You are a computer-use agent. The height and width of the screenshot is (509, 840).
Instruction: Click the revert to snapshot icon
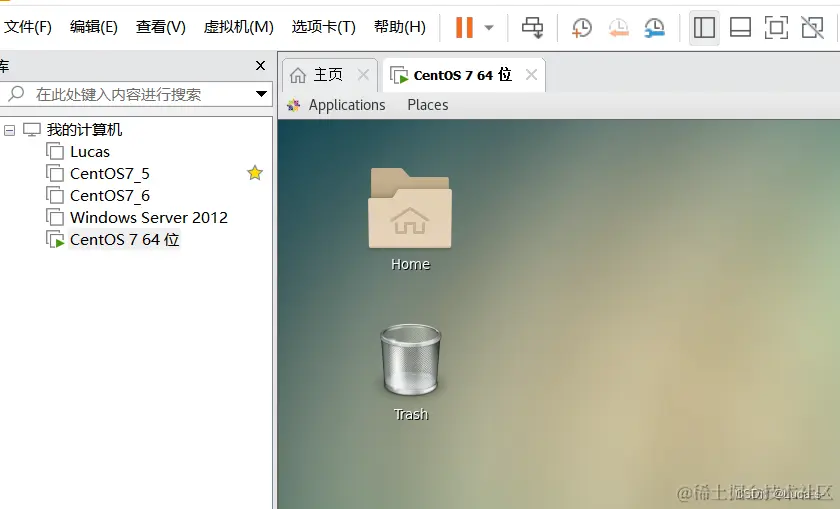[x=618, y=27]
